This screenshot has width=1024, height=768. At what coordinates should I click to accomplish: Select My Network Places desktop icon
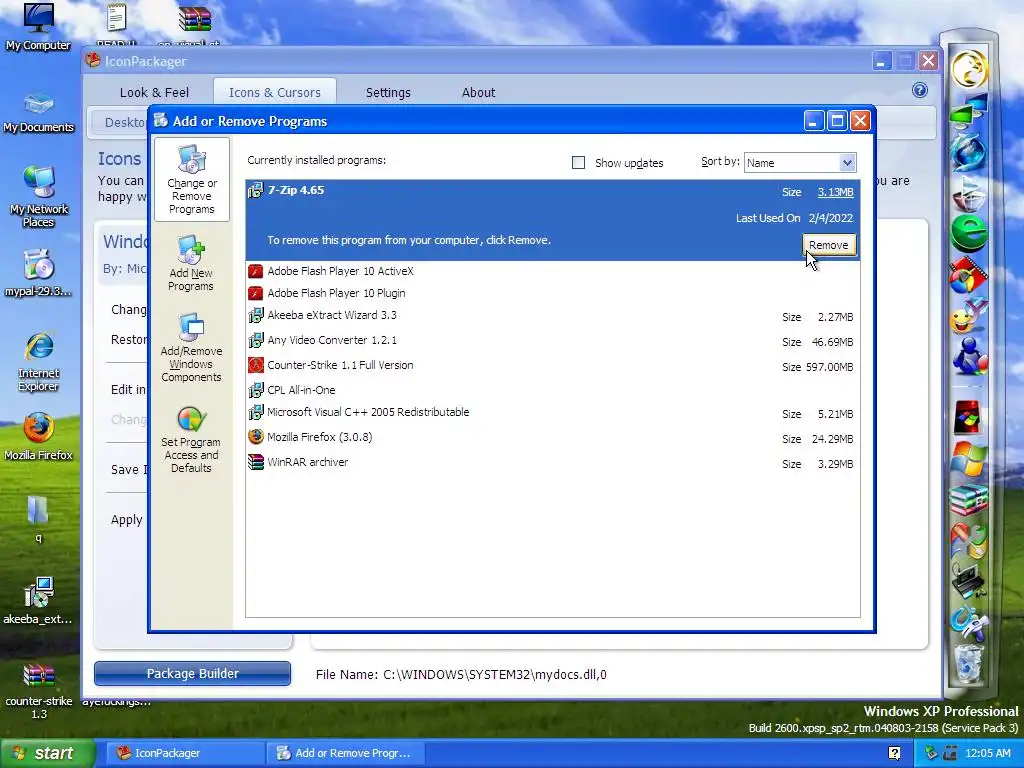(39, 196)
